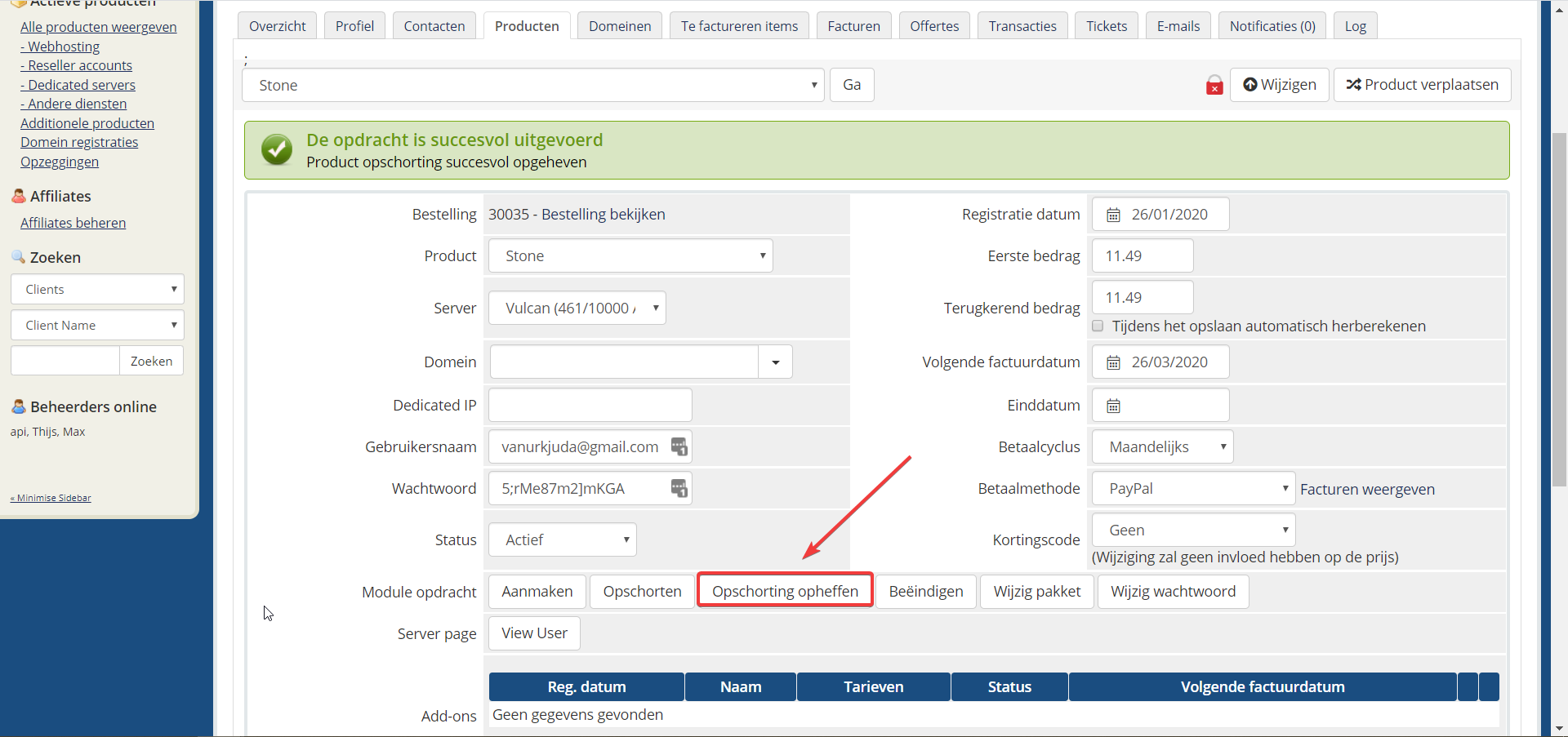1568x737 pixels.
Task: Click copy icon beside Gebruikersnaam field
Action: point(679,446)
